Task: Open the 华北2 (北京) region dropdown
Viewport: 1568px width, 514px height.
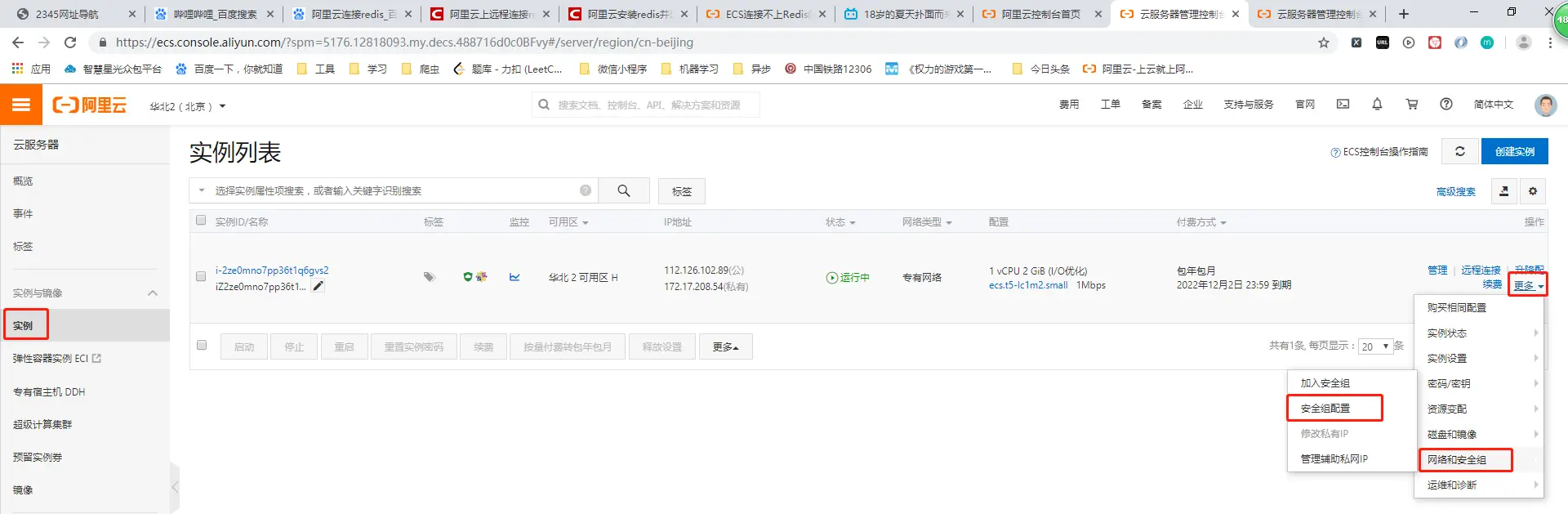Action: pos(188,106)
